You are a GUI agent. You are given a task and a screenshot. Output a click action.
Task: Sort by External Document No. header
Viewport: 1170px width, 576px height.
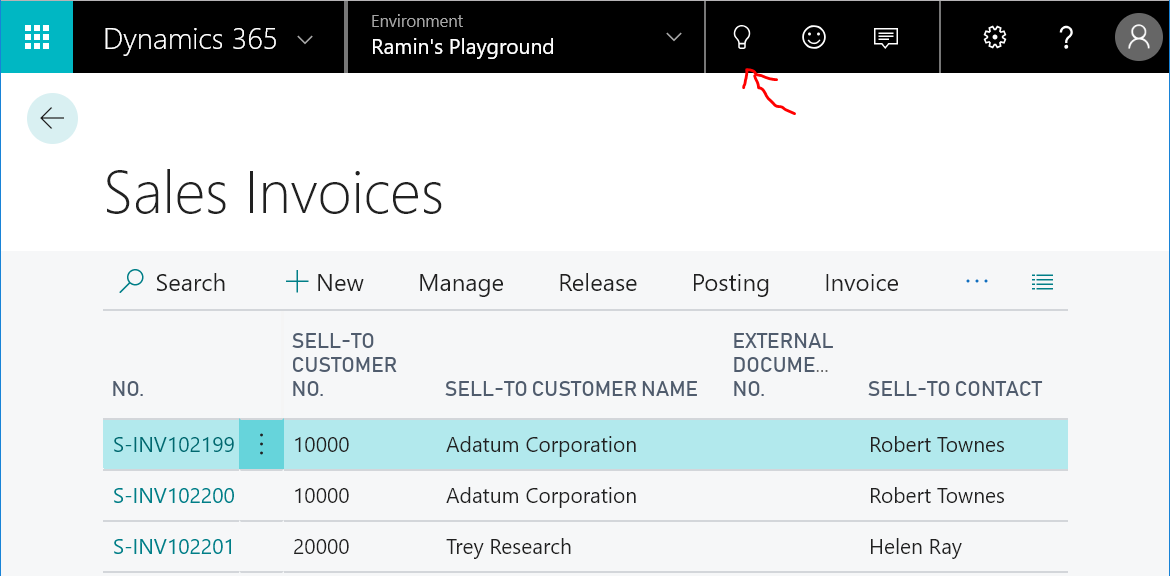[783, 365]
